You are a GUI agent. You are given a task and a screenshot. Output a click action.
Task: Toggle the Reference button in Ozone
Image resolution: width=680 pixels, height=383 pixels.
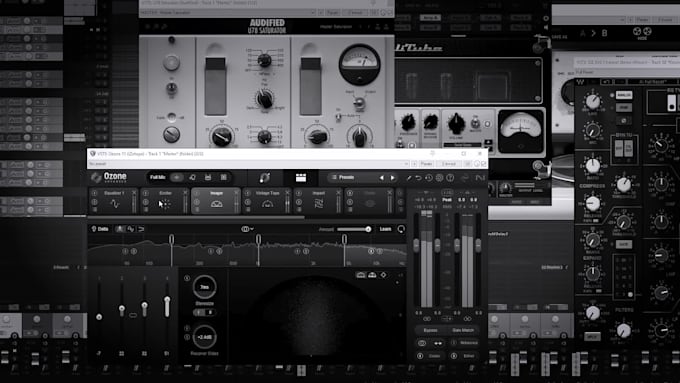click(x=464, y=343)
